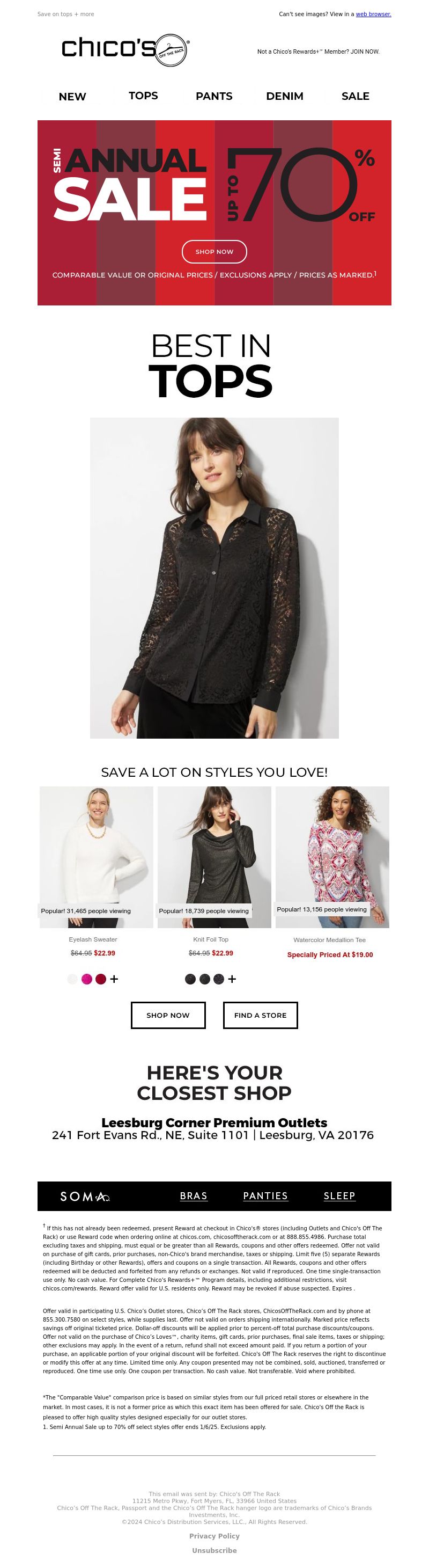Click the Unsubscribe link in the footer
429x1568 pixels.
[214, 1550]
